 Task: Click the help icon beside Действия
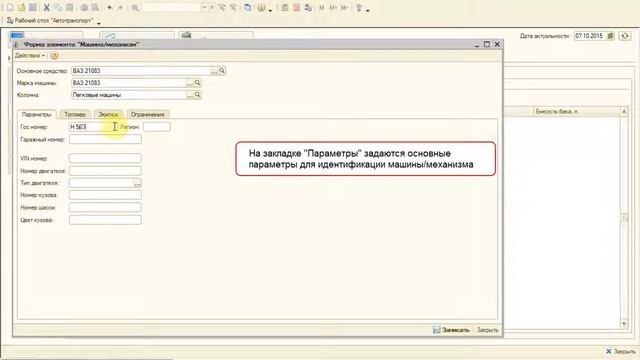[54, 56]
